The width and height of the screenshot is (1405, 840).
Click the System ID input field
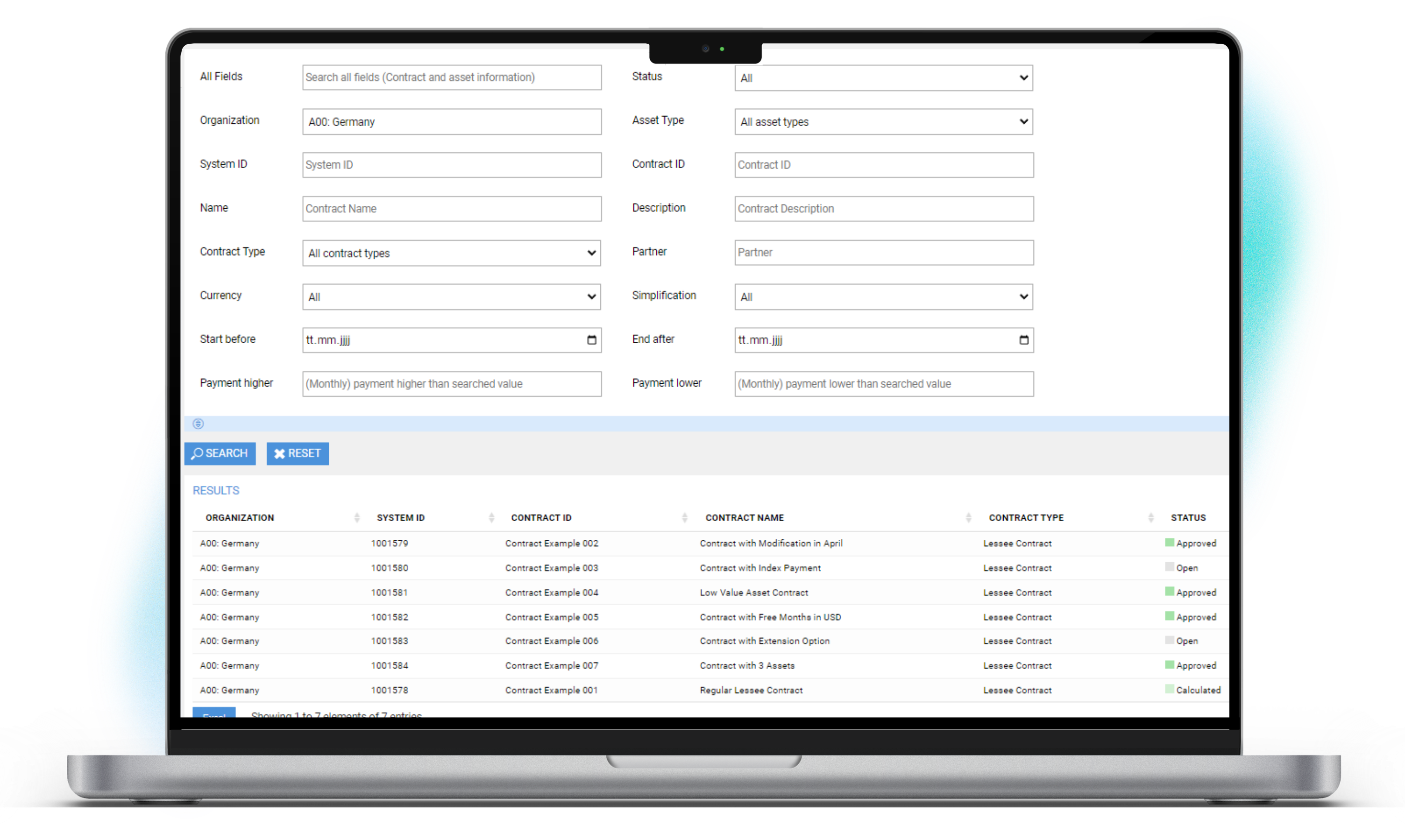pos(452,165)
